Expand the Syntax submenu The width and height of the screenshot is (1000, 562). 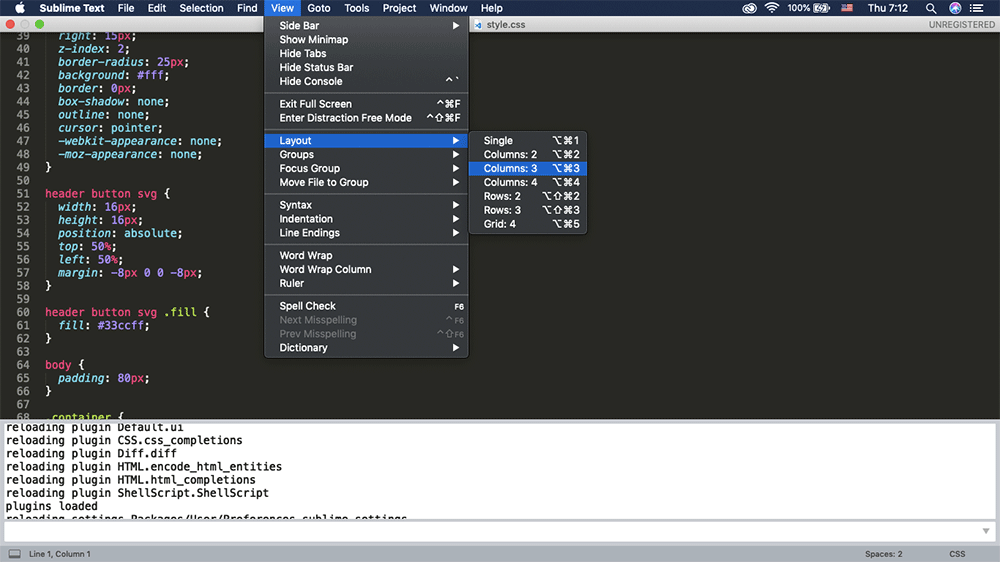coord(366,205)
